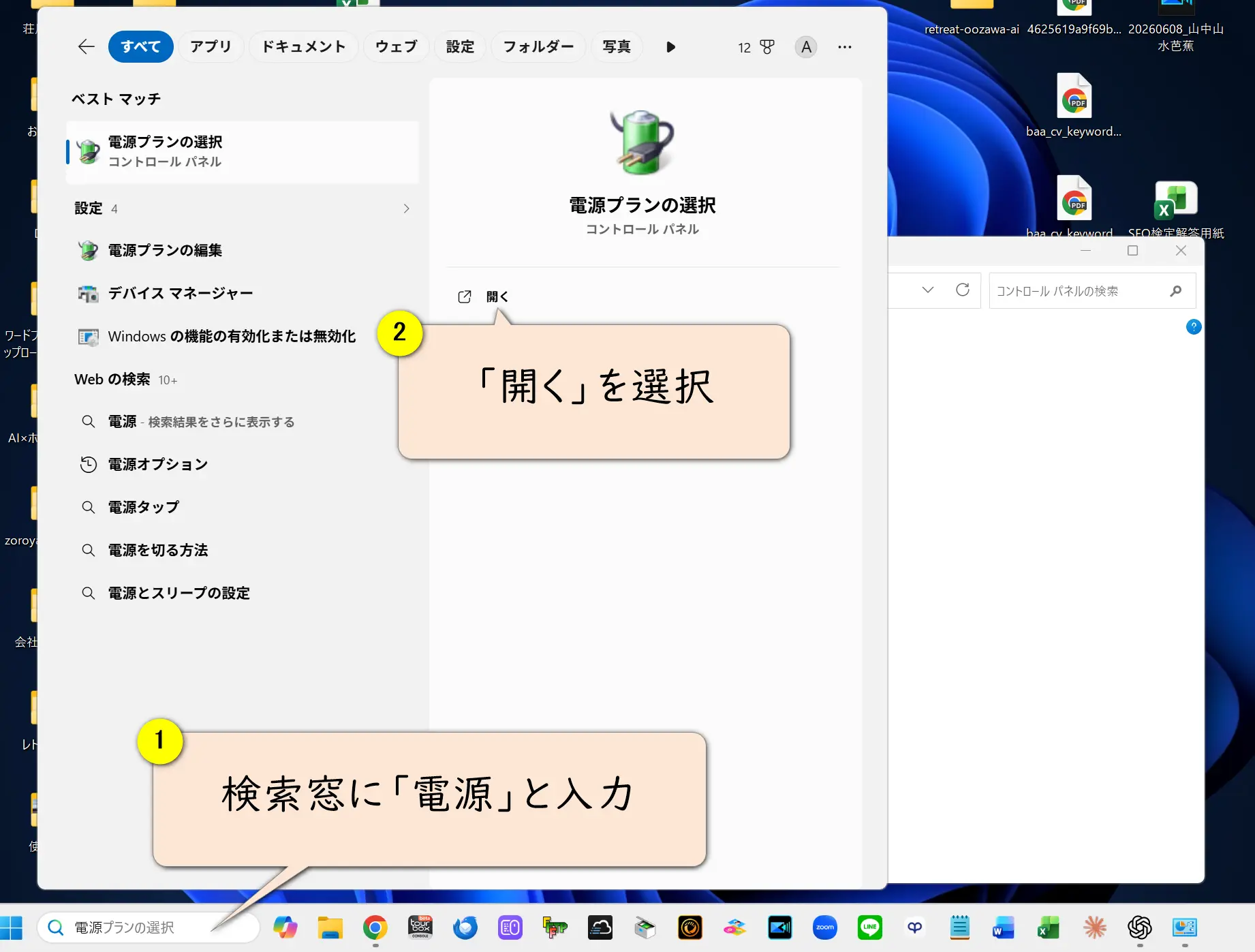The image size is (1255, 952).
Task: Open the 電源プランの編集 result
Action: pos(243,251)
